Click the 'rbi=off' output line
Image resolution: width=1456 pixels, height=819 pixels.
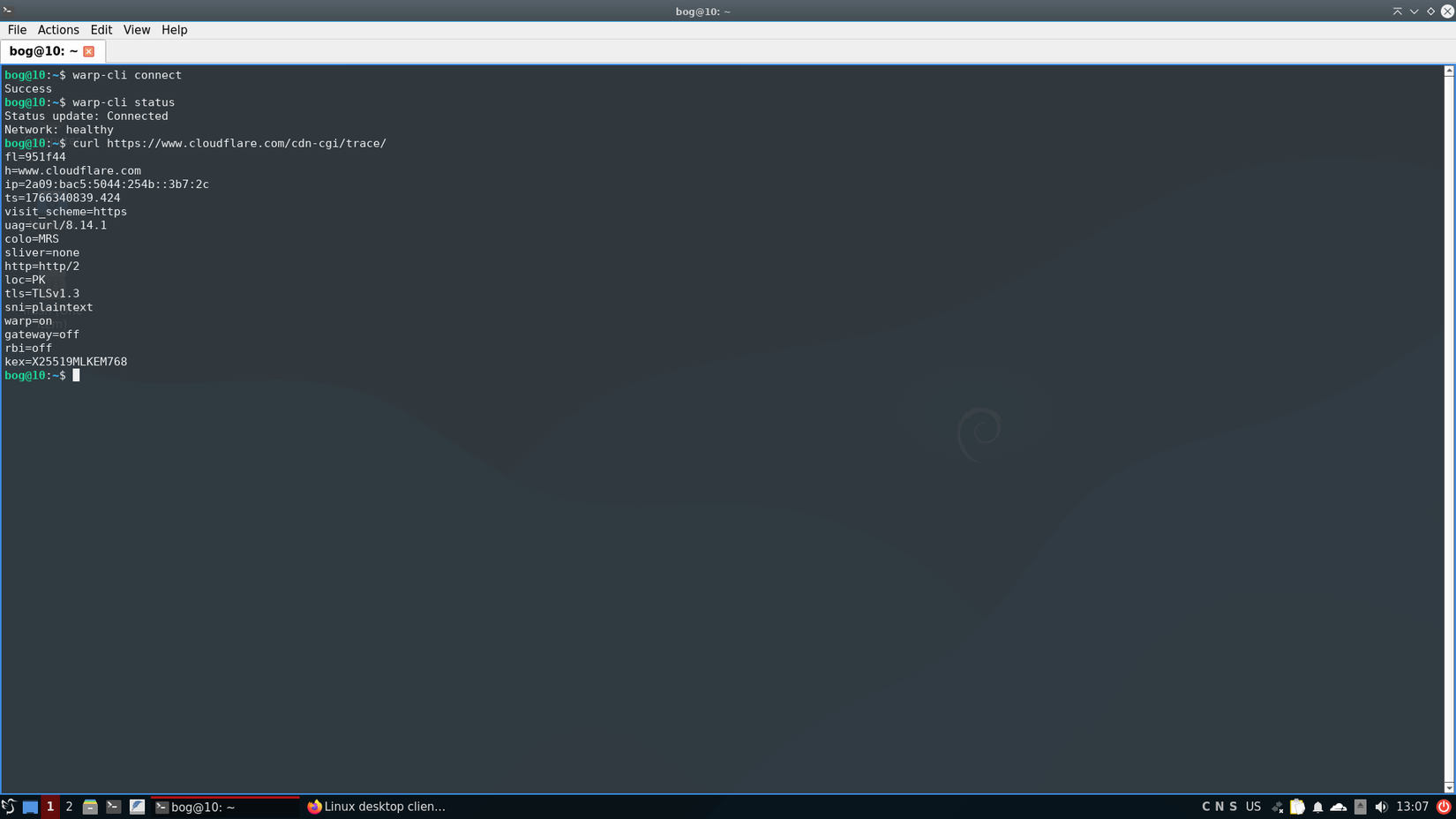(28, 348)
